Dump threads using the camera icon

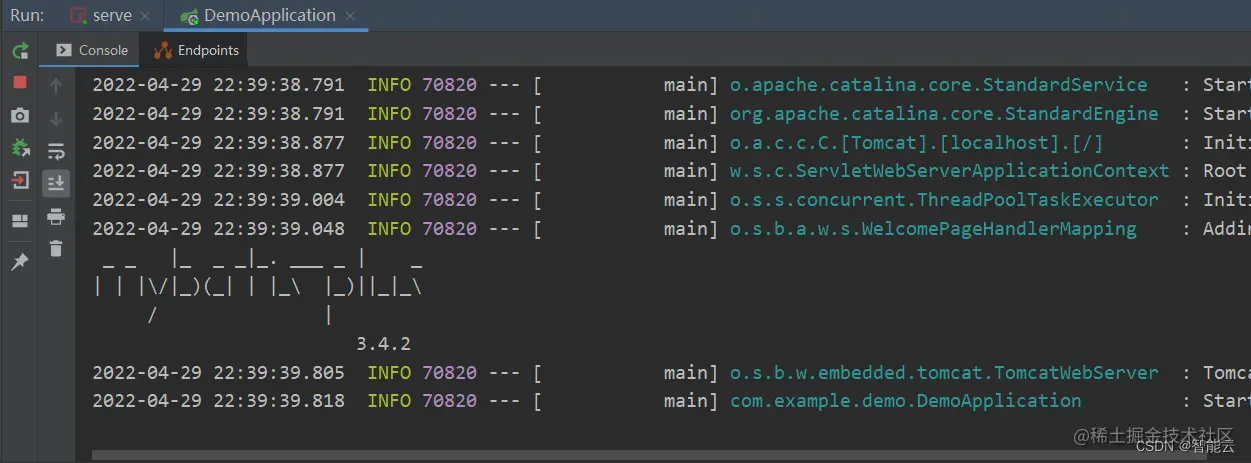click(20, 116)
